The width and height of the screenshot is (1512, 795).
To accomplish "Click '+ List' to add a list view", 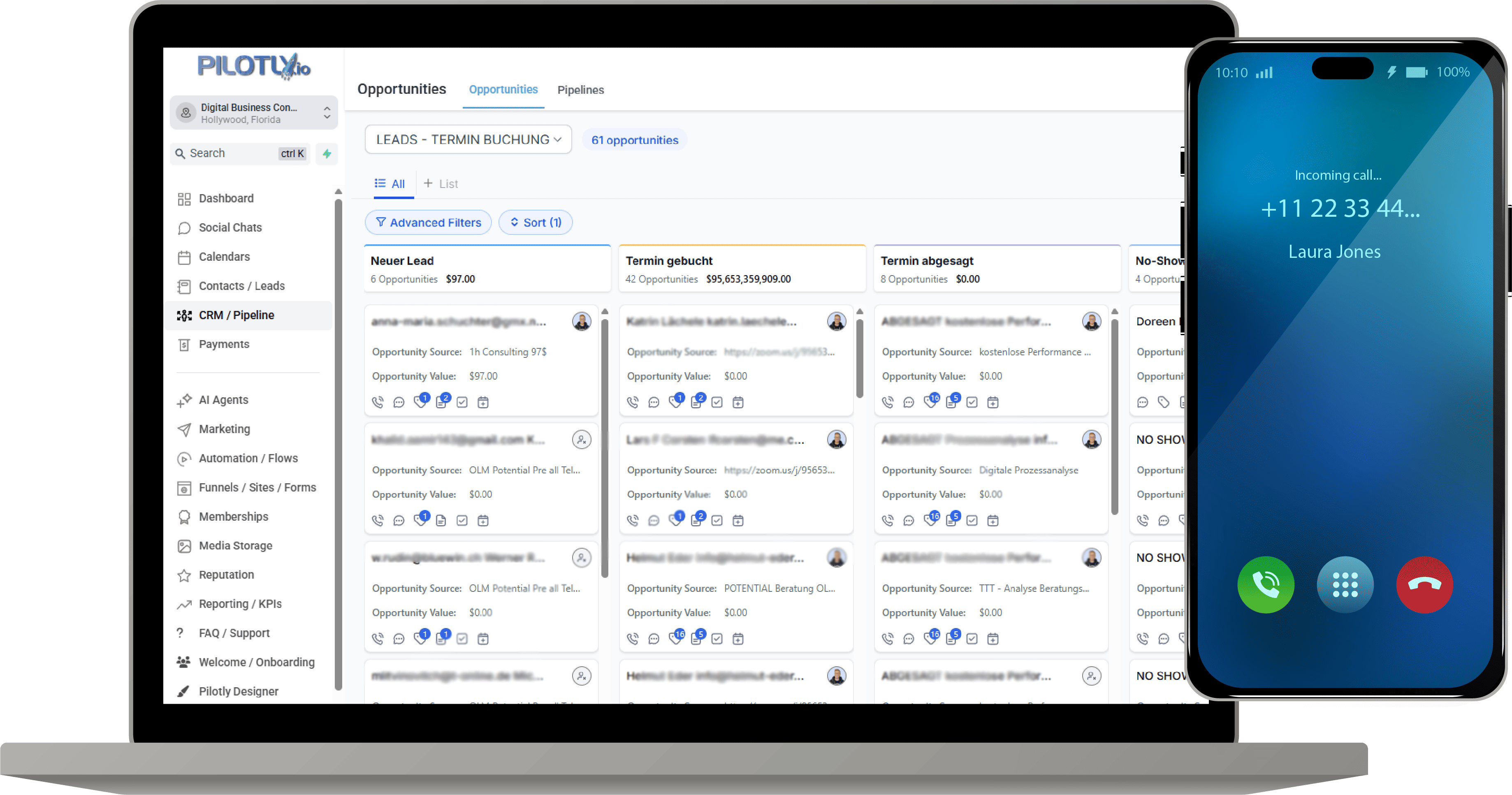I will click(441, 184).
